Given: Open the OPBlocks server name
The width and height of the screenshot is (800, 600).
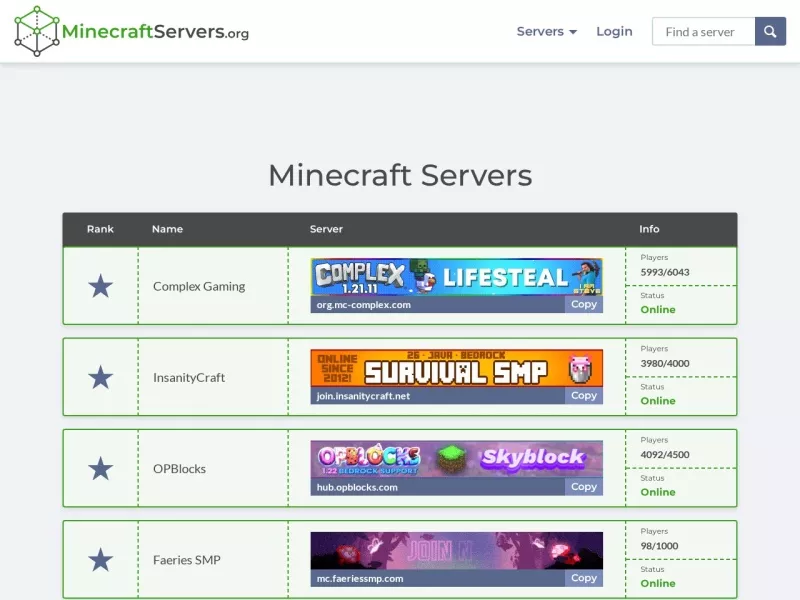Looking at the screenshot, I should coord(179,469).
